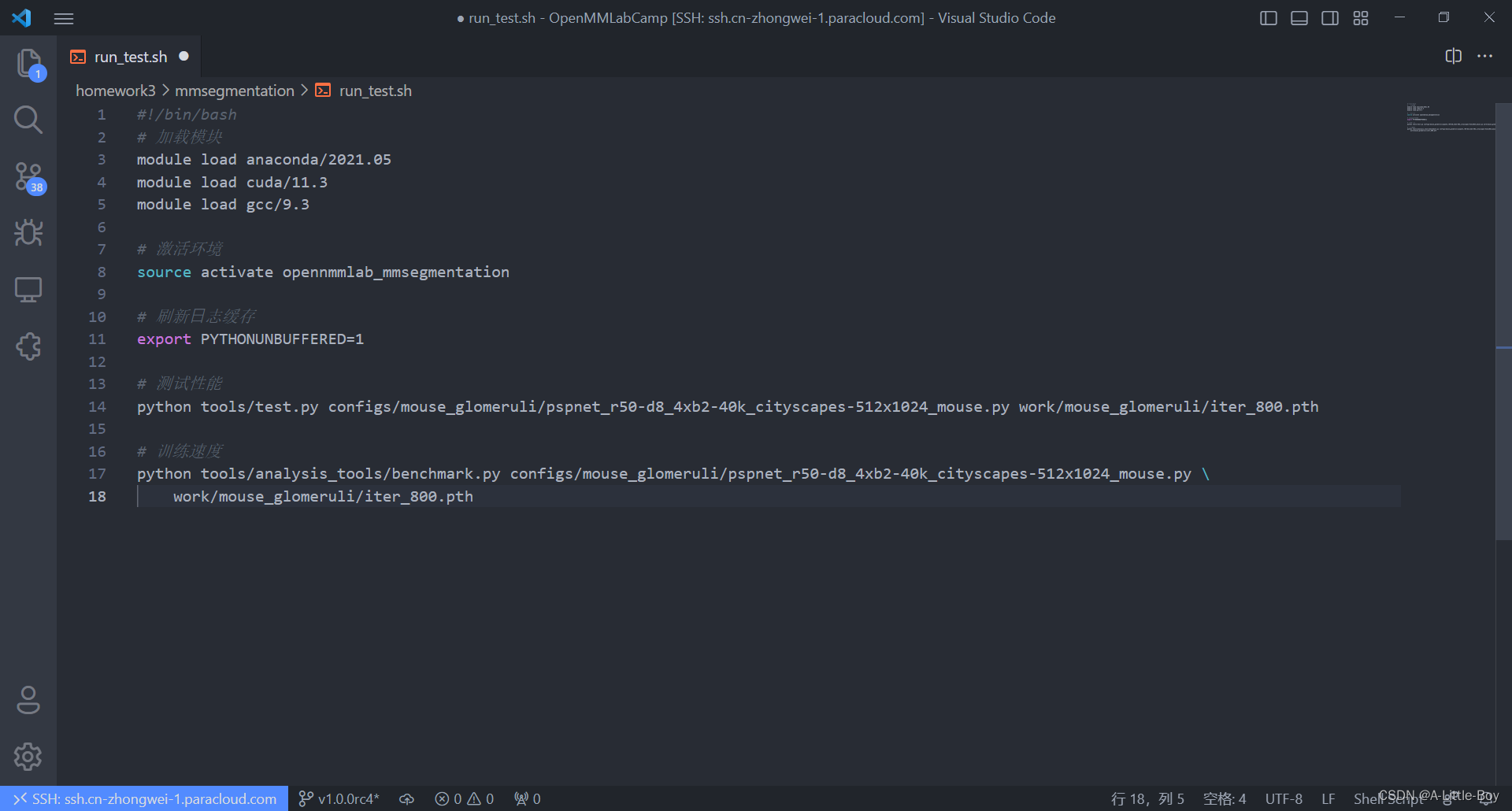Click the '# 测试性能' comment on line 13
The image size is (1512, 811).
click(180, 383)
